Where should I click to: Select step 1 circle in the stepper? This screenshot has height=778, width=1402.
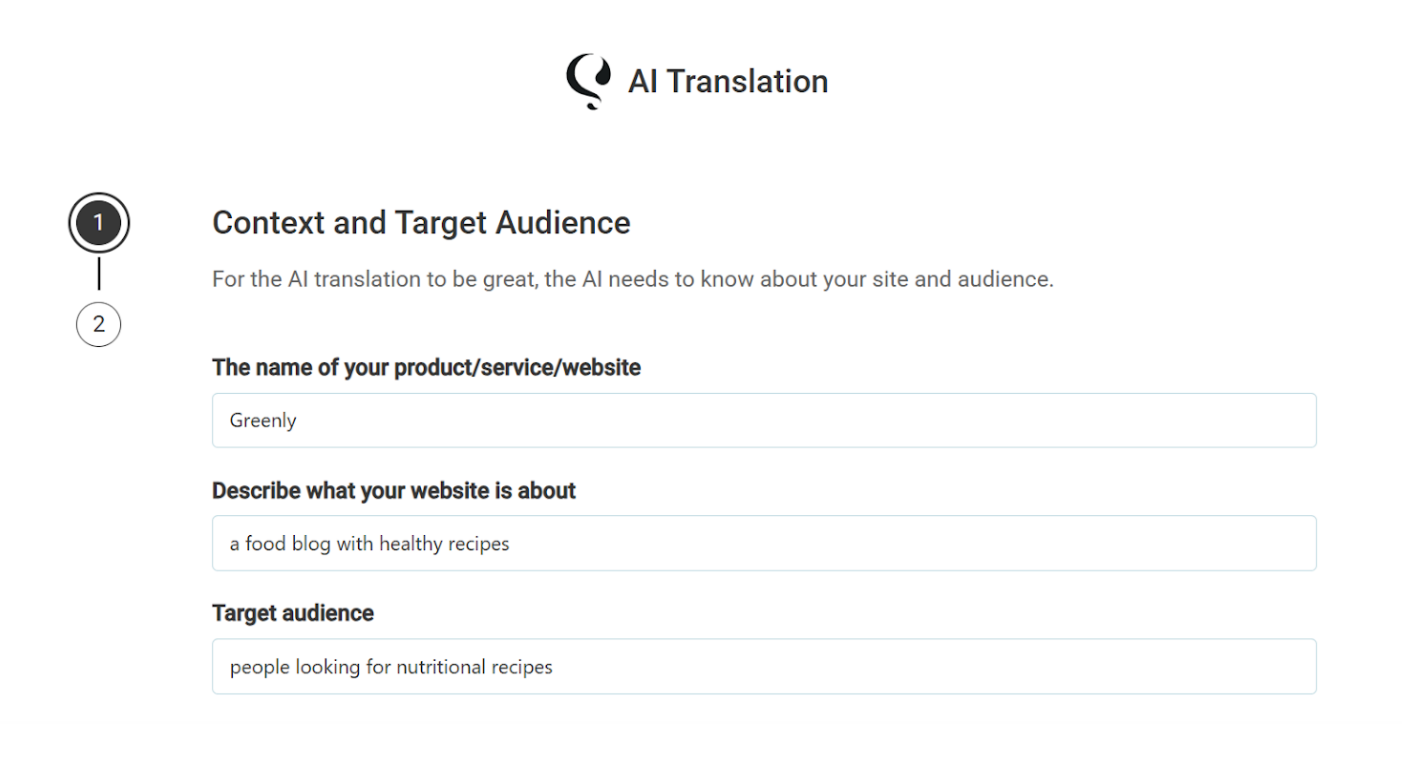click(x=99, y=223)
